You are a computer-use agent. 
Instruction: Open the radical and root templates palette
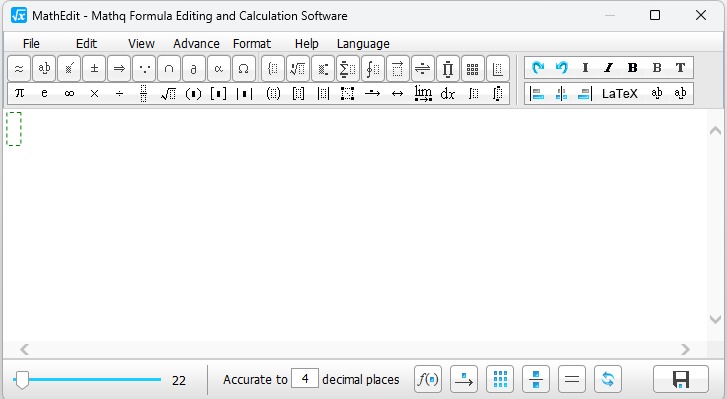(x=298, y=69)
